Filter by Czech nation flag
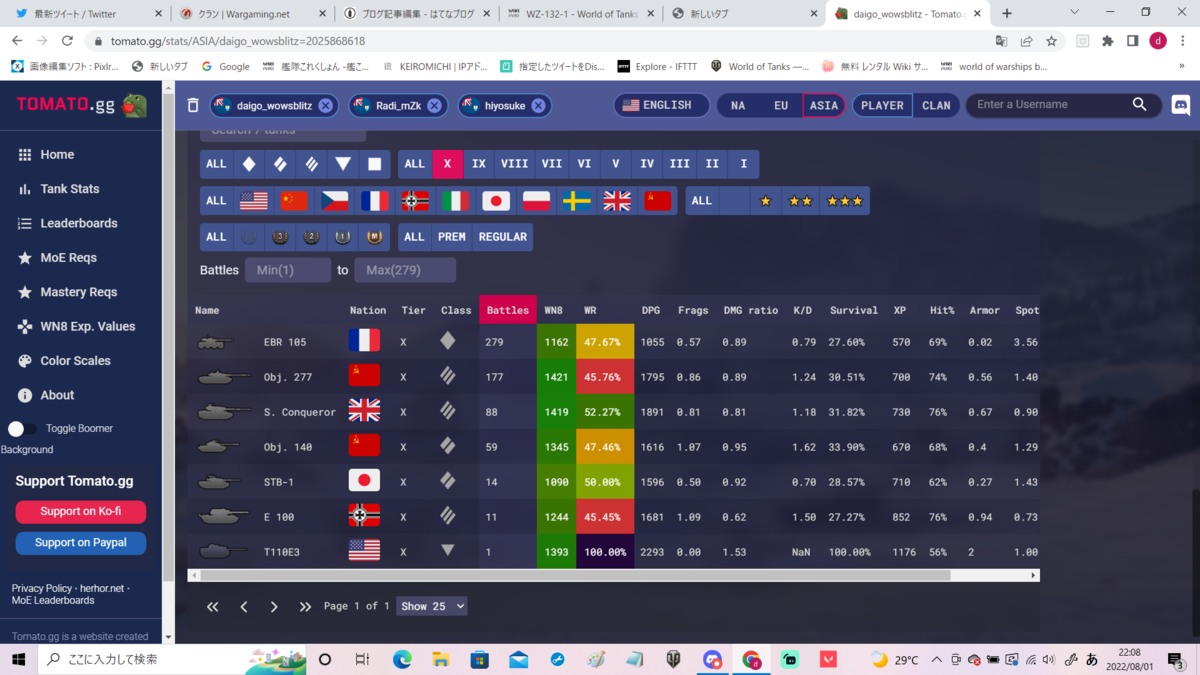Viewport: 1200px width, 675px height. tap(334, 201)
